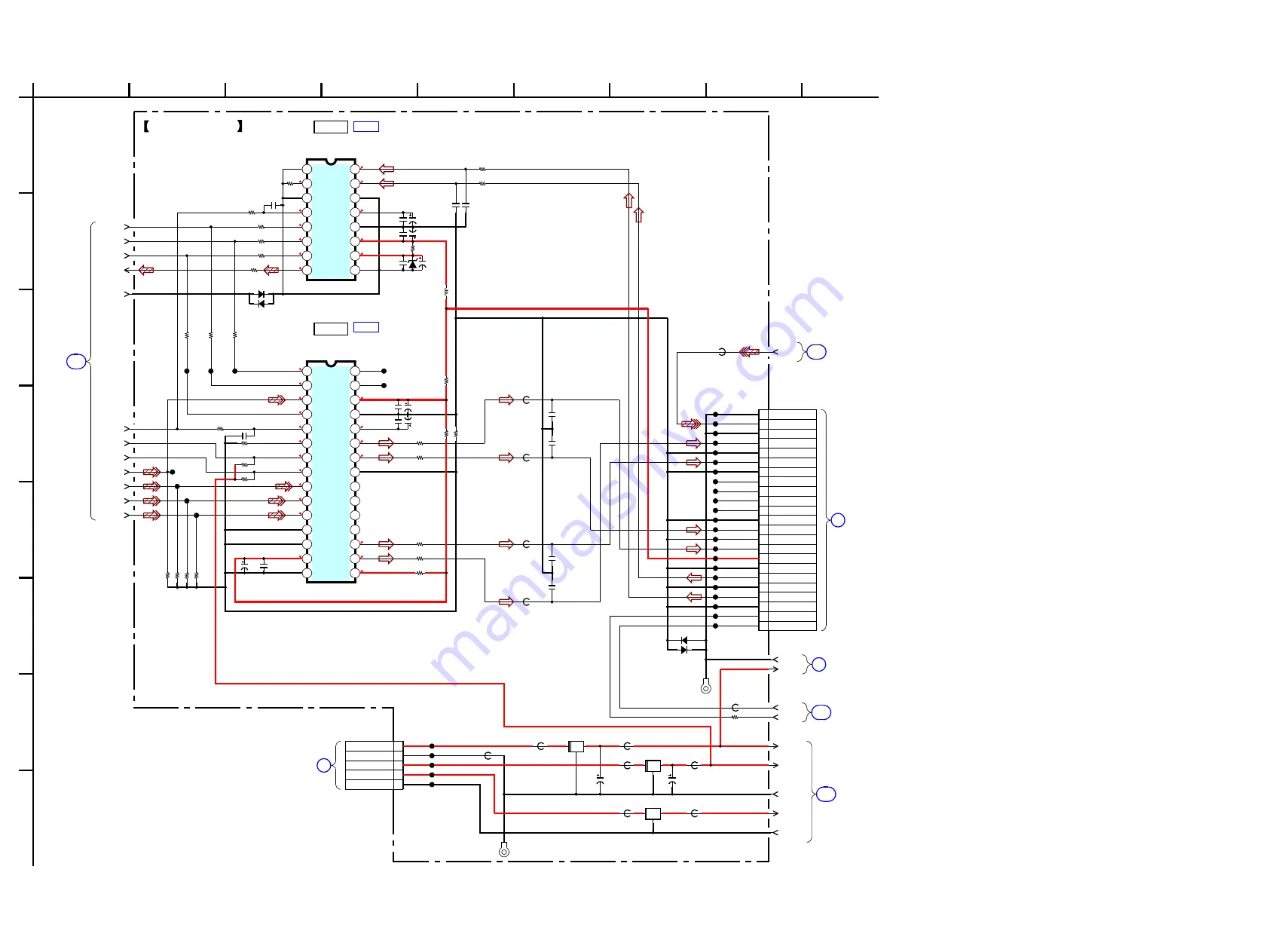Click the blue circle beside the large connector bracket
The height and width of the screenshot is (952, 1266).
pos(837,520)
